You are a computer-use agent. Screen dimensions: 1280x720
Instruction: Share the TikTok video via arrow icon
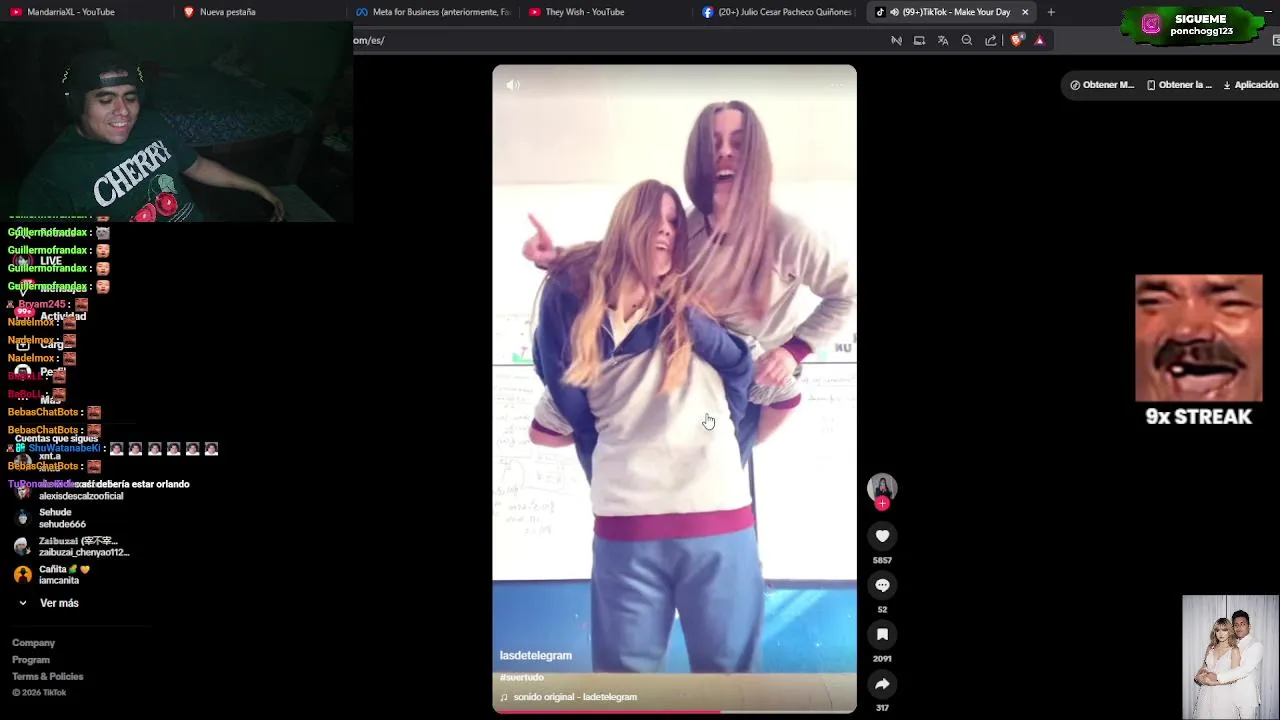[882, 684]
